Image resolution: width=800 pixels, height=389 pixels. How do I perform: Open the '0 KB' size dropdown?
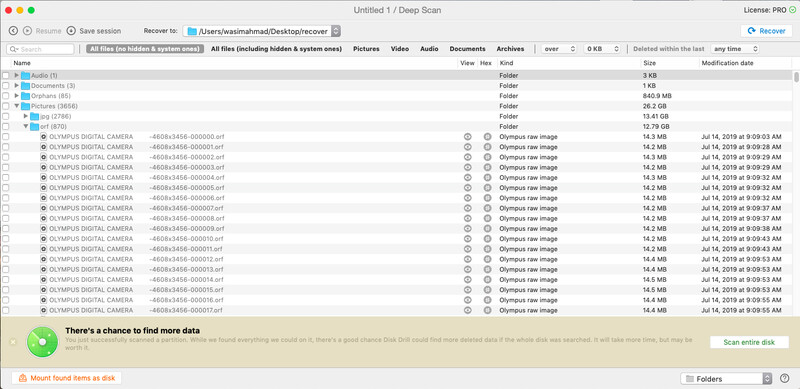pos(602,49)
